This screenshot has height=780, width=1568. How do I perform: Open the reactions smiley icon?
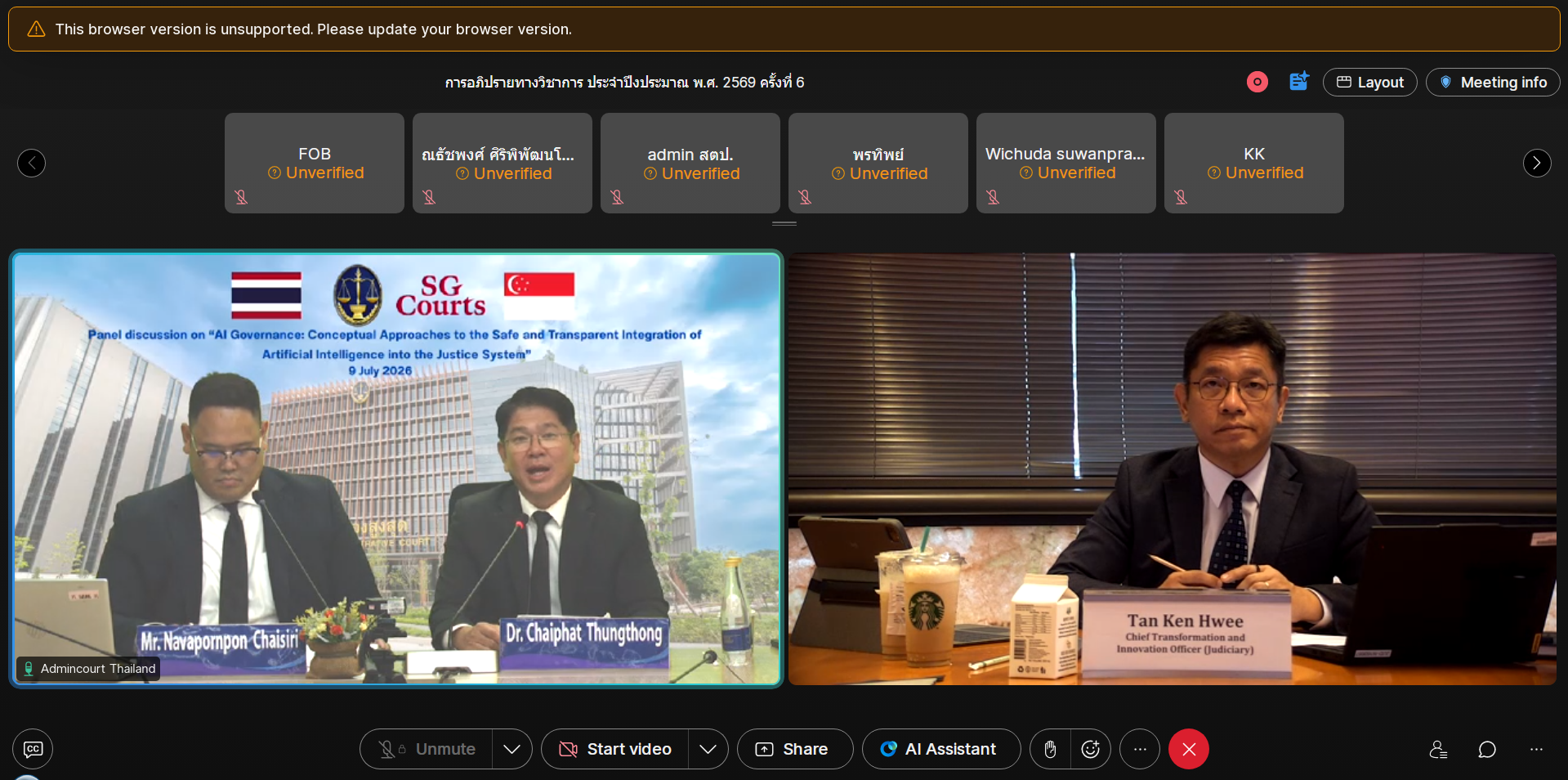point(1091,749)
